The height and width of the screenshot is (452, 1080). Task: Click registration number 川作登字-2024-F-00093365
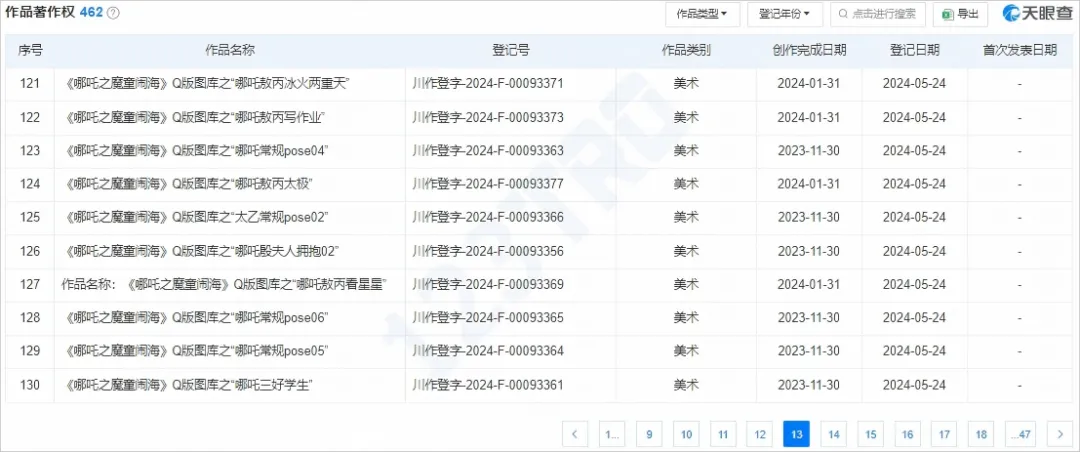[x=488, y=318]
